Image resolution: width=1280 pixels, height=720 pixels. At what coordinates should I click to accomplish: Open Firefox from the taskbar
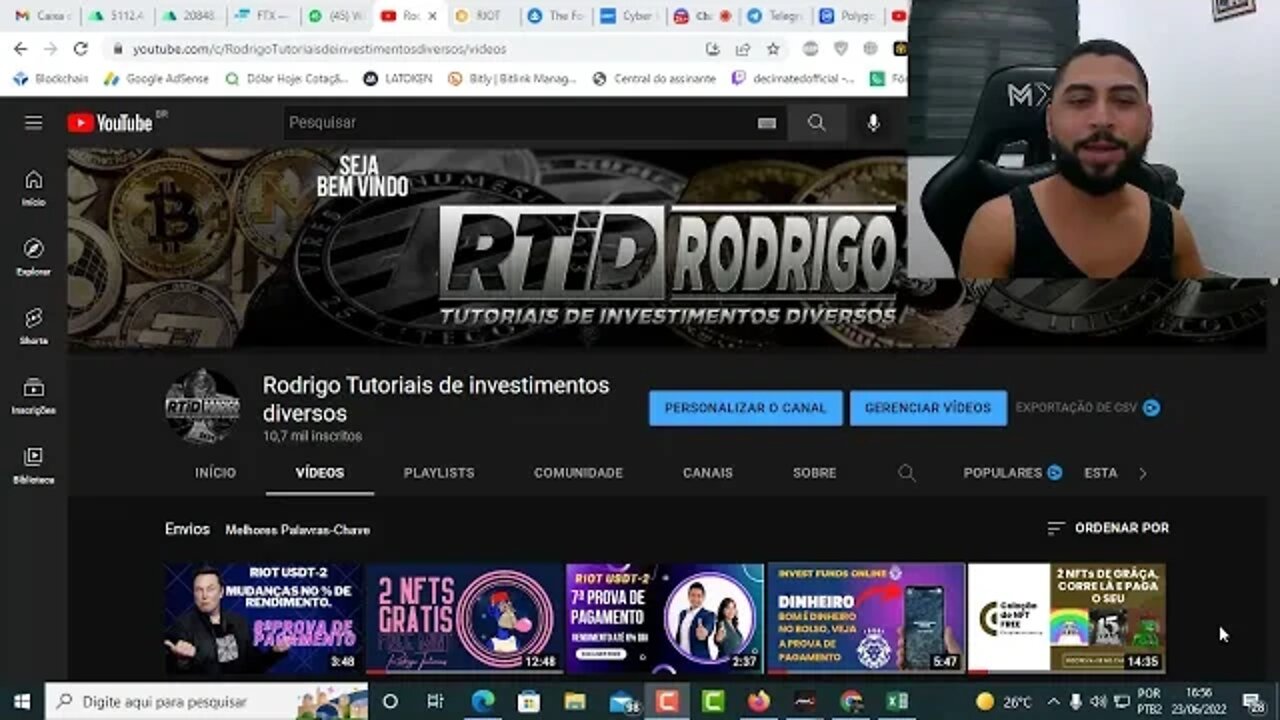[x=759, y=701]
